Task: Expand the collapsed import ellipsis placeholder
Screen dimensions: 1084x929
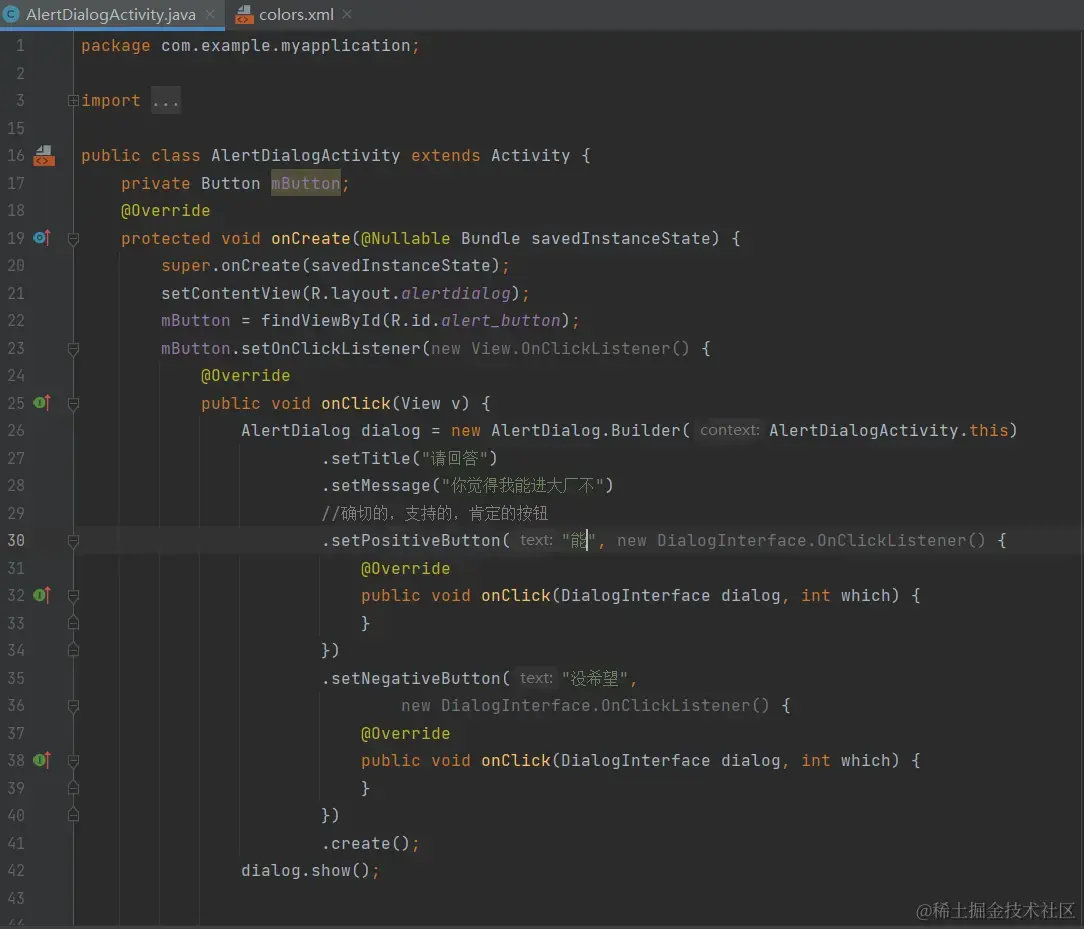Action: (166, 101)
